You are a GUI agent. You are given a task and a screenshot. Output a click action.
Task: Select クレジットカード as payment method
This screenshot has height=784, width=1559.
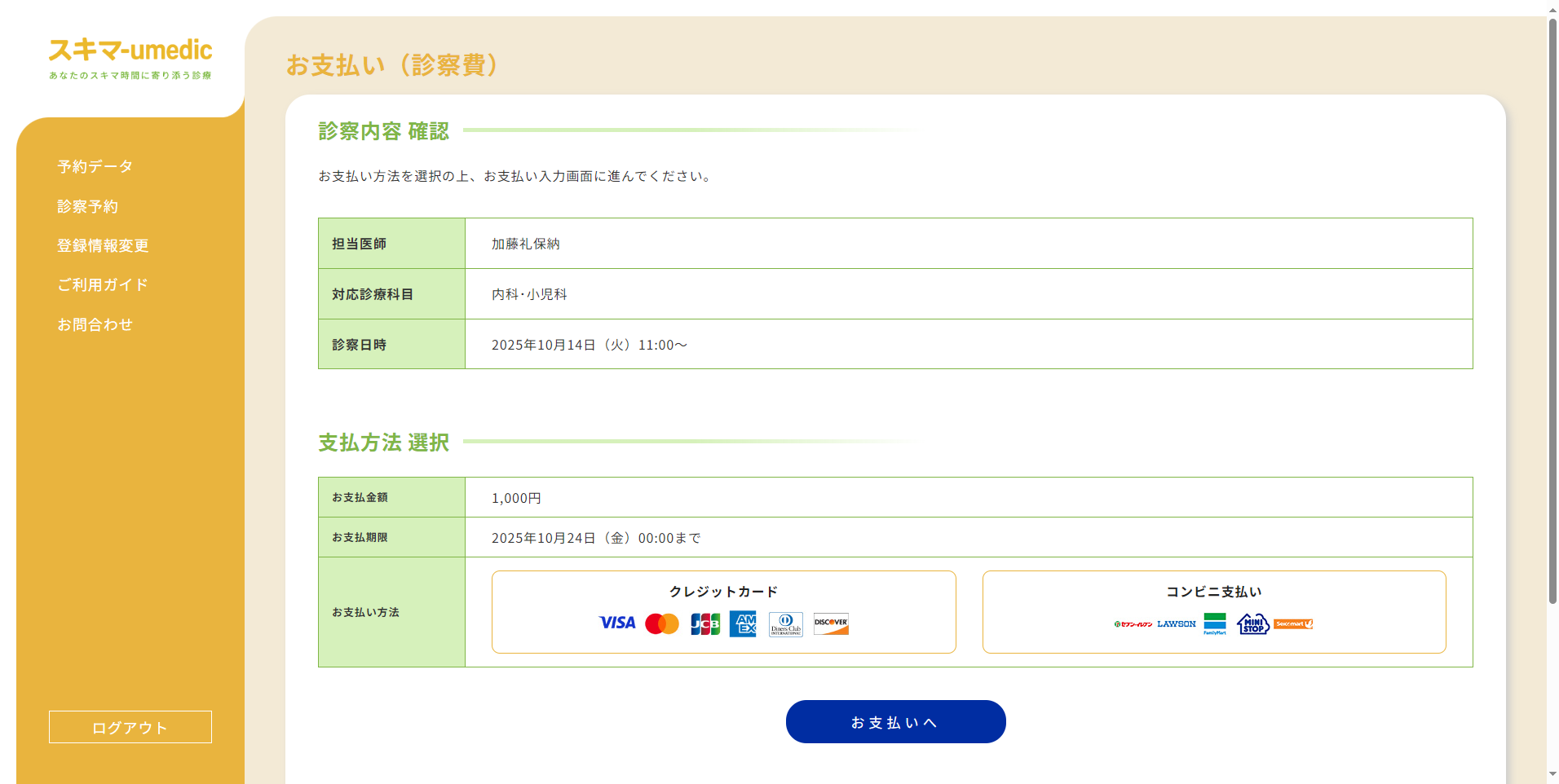[723, 611]
